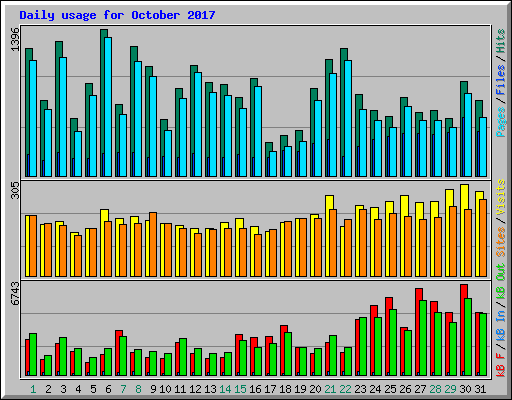This screenshot has width=512, height=400.
Task: Click day label 26 on the x-axis
Action: tap(405, 389)
